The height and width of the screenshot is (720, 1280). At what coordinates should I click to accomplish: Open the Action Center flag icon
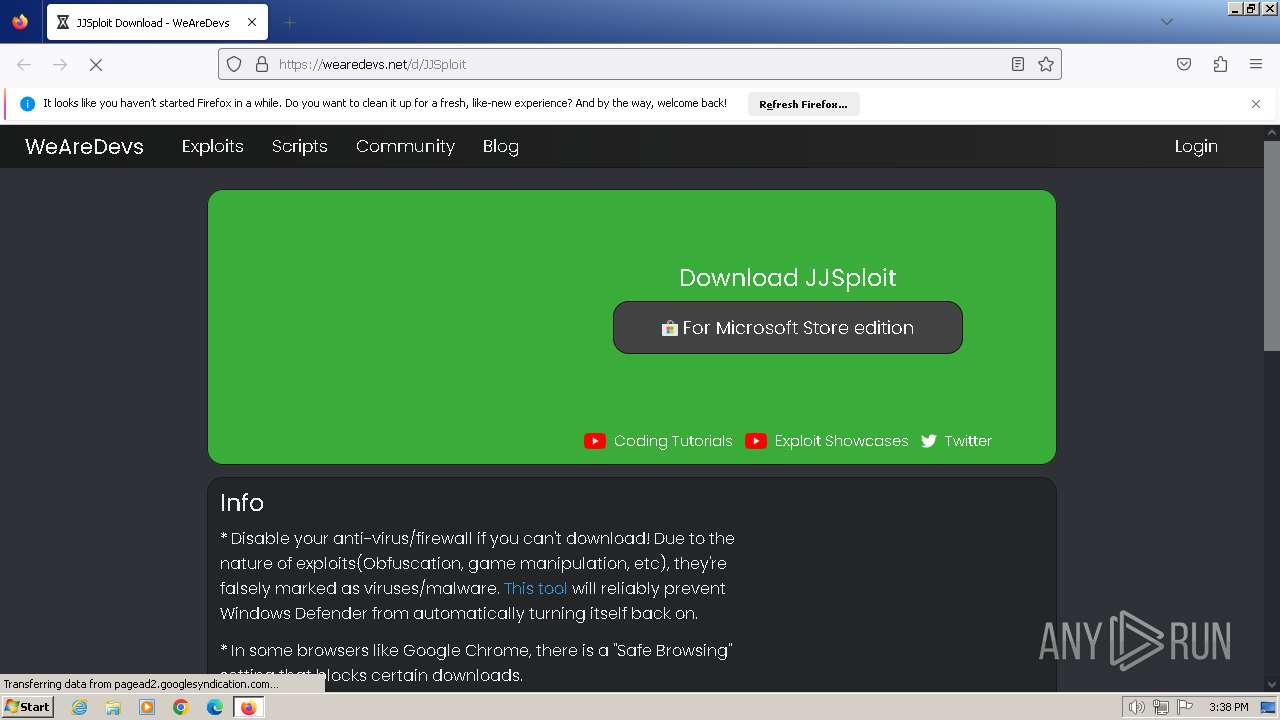coord(1185,707)
